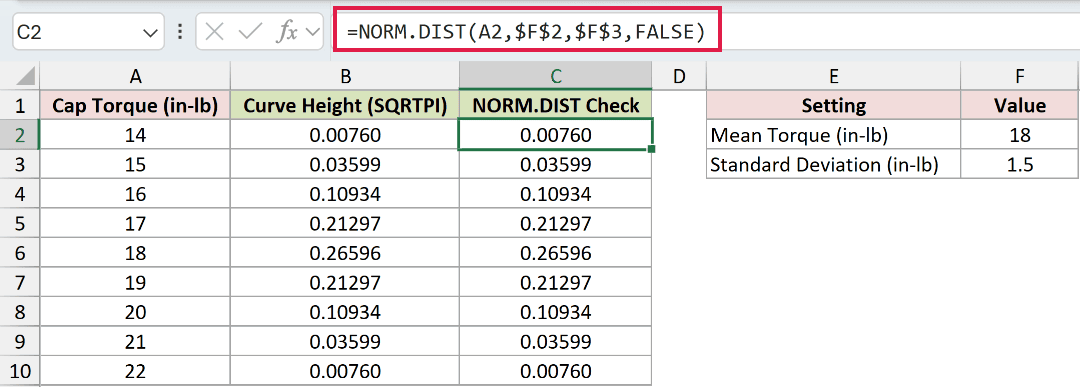1080x387 pixels.
Task: Click the cell with value 18 in column F
Action: 1020,135
